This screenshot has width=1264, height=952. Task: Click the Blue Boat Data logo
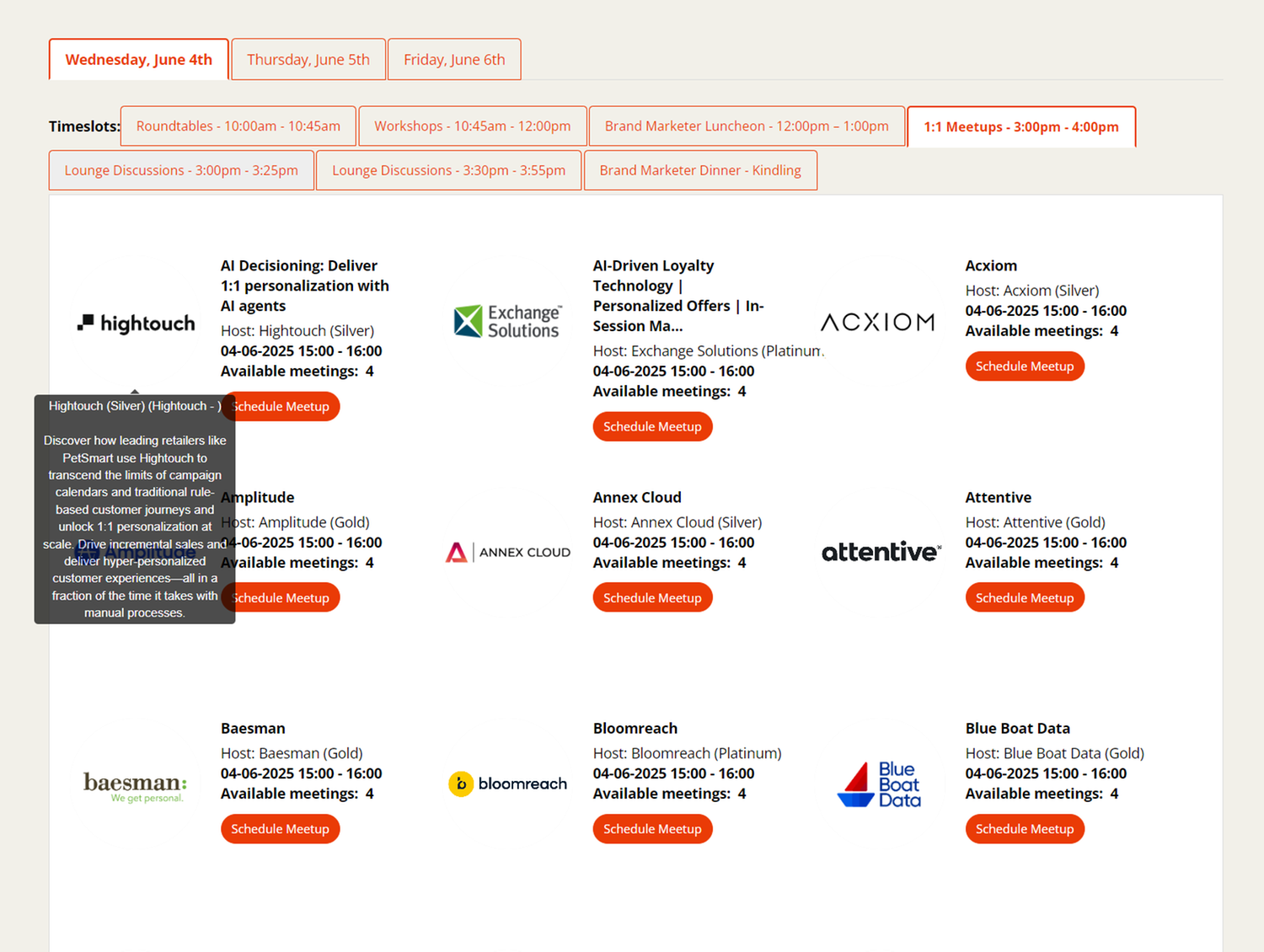click(x=879, y=784)
